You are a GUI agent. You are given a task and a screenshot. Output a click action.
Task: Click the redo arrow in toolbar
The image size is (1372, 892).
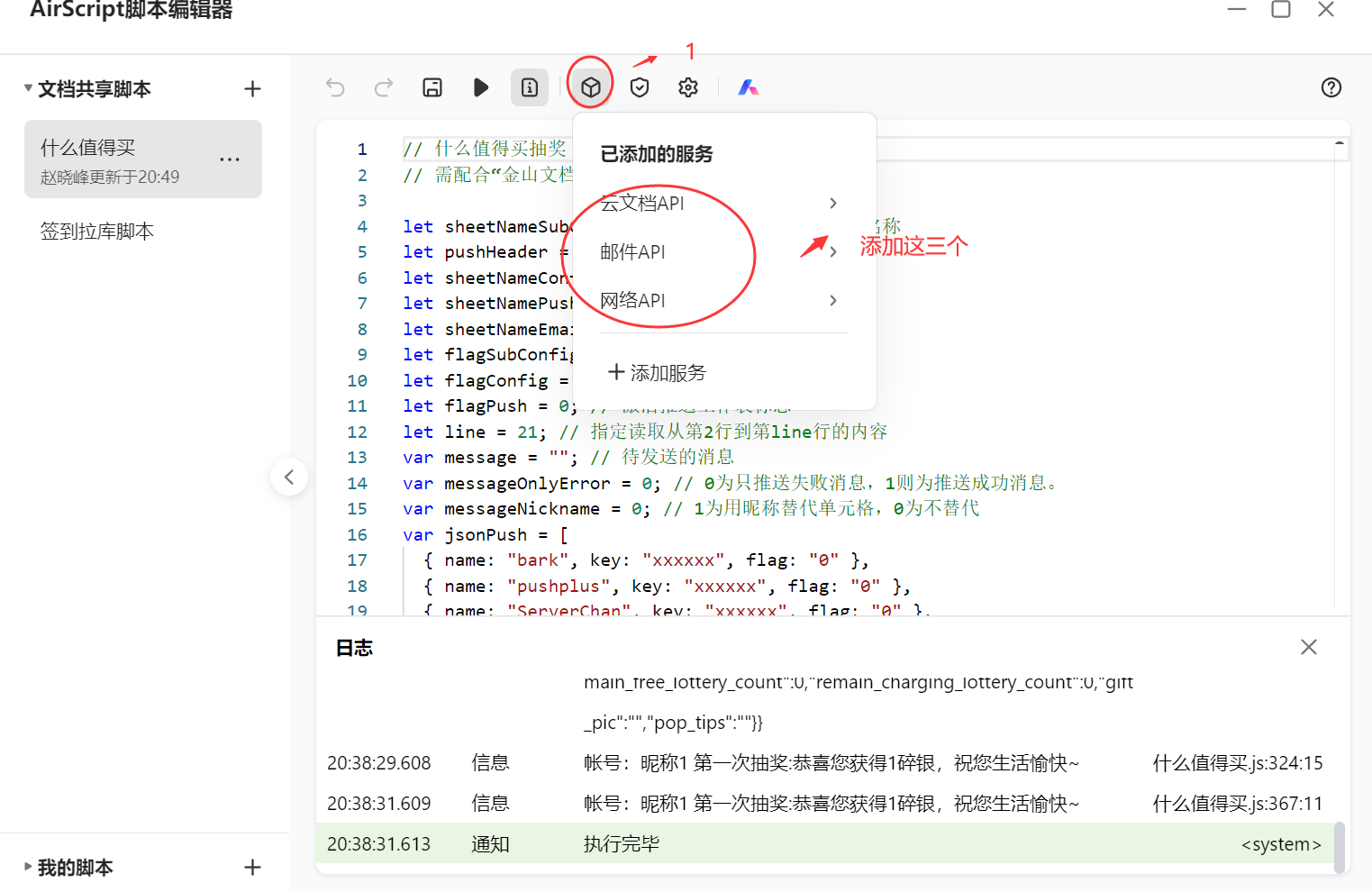pos(384,87)
